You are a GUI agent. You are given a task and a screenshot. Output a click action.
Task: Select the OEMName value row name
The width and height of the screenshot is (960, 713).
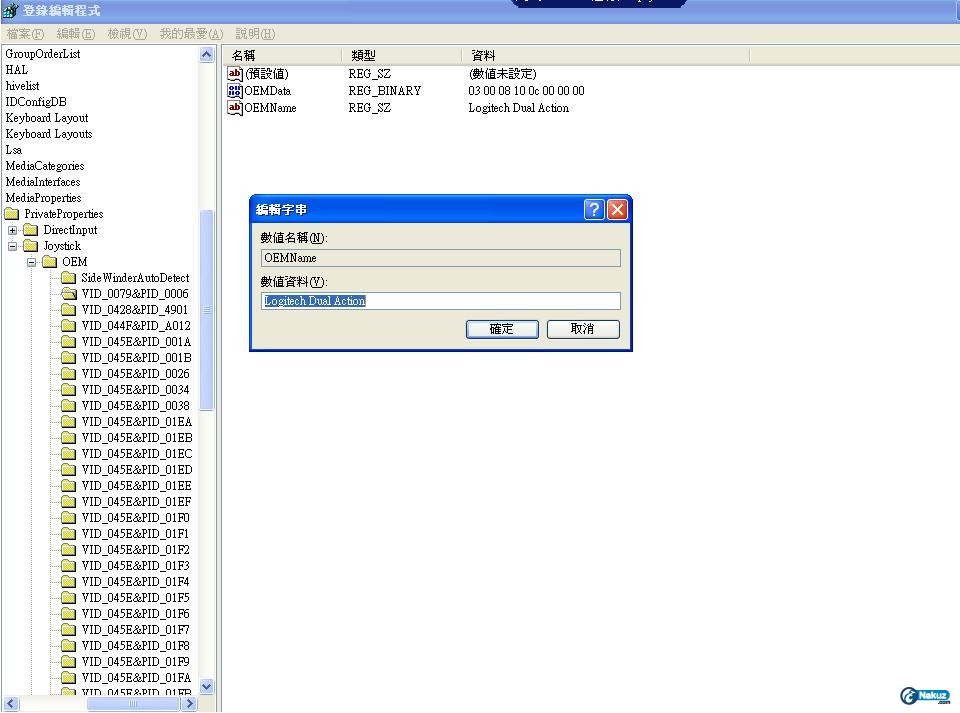tap(270, 108)
